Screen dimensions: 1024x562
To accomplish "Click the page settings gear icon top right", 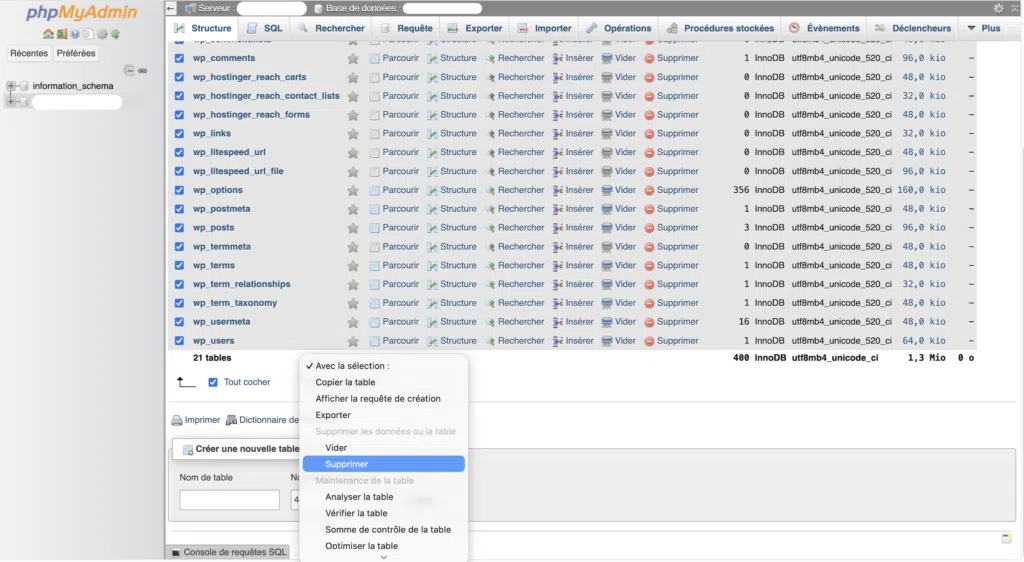I will coord(999,8).
